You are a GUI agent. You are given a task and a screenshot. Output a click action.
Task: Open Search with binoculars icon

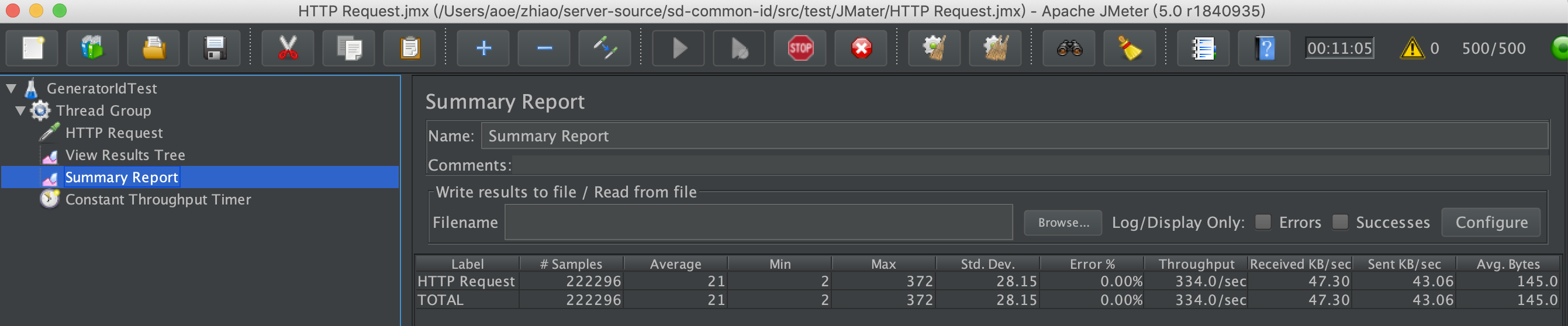click(x=1069, y=48)
